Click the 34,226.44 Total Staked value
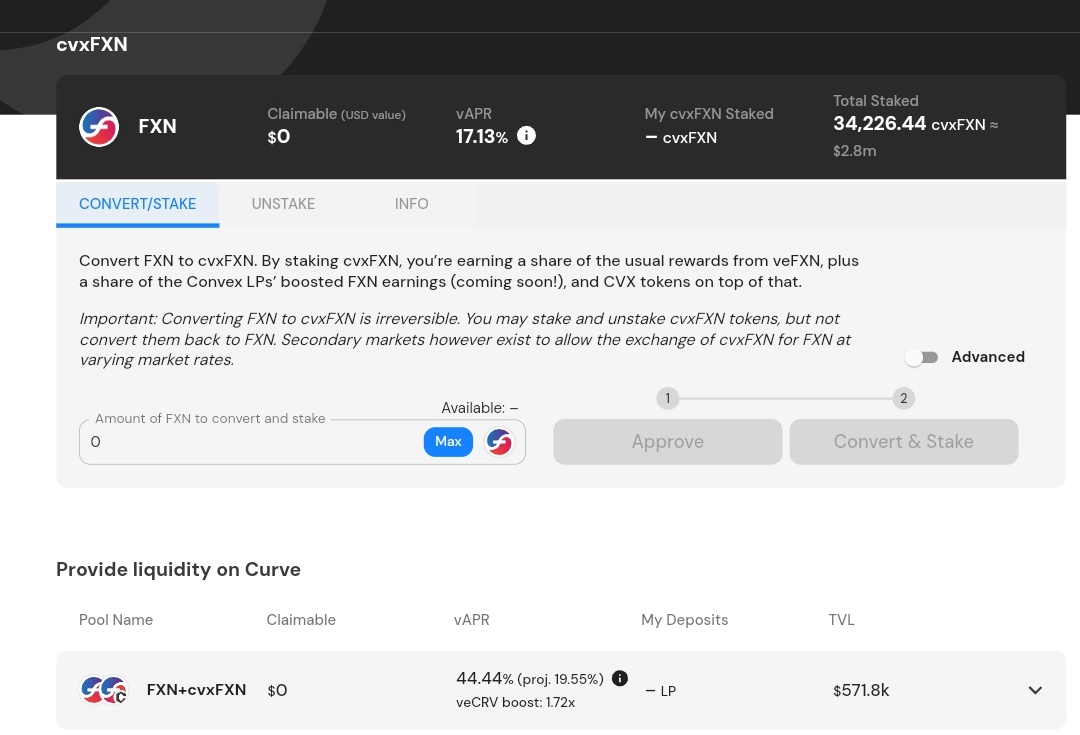Image resolution: width=1080 pixels, height=735 pixels. (x=880, y=124)
